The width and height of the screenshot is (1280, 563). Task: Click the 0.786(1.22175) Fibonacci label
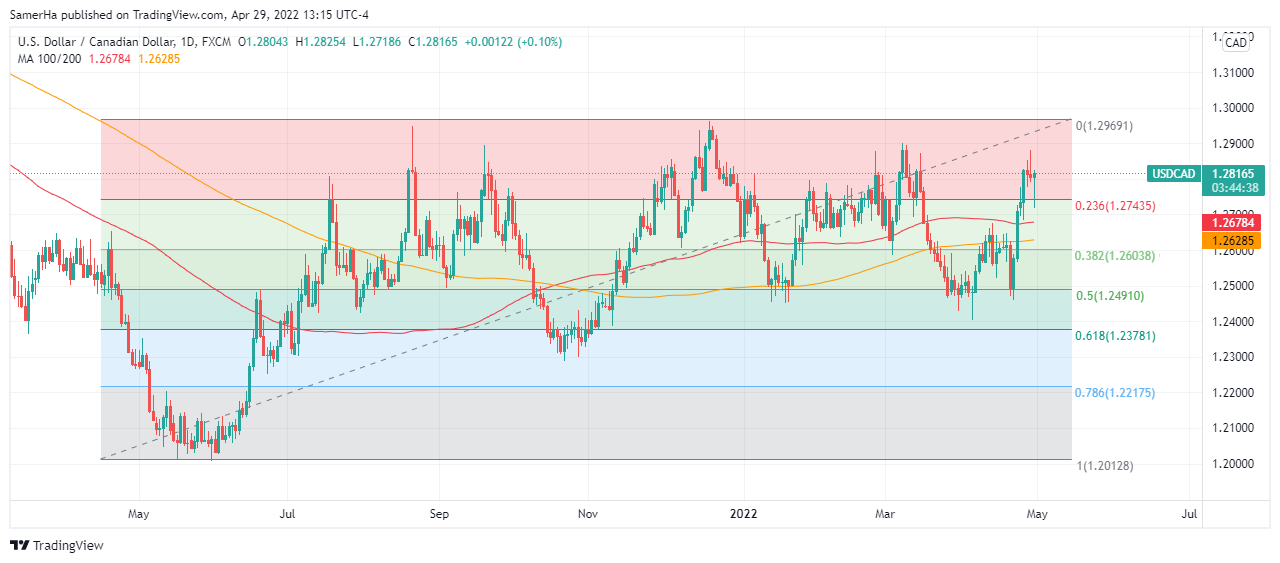1115,393
